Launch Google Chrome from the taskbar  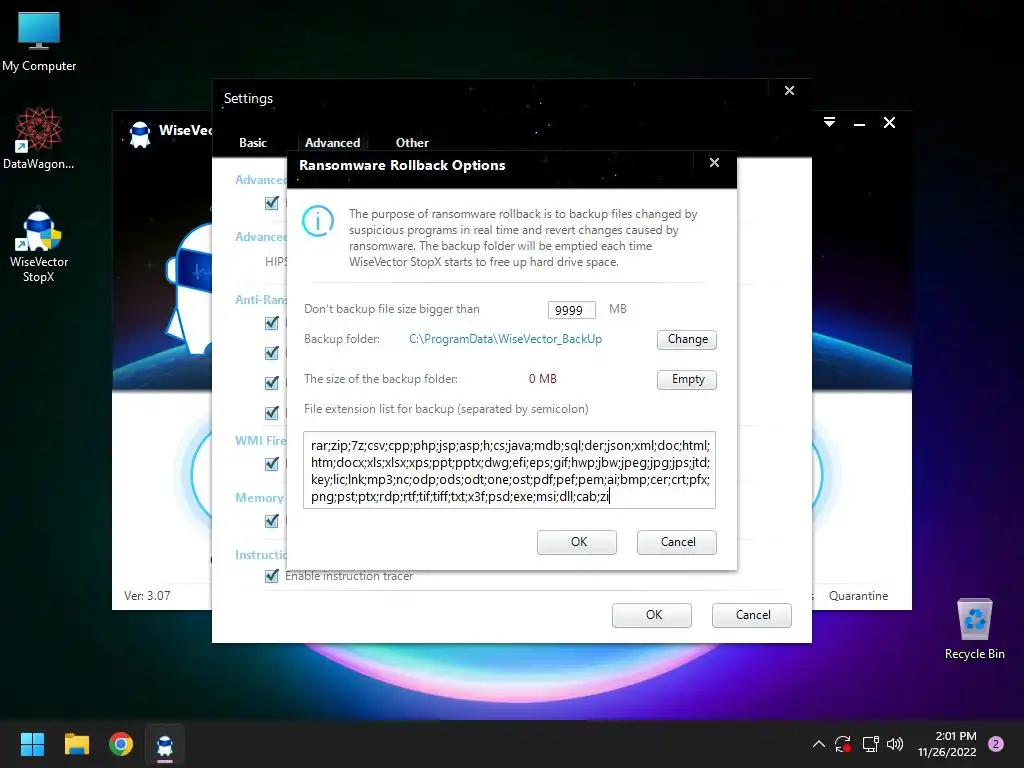pyautogui.click(x=121, y=744)
